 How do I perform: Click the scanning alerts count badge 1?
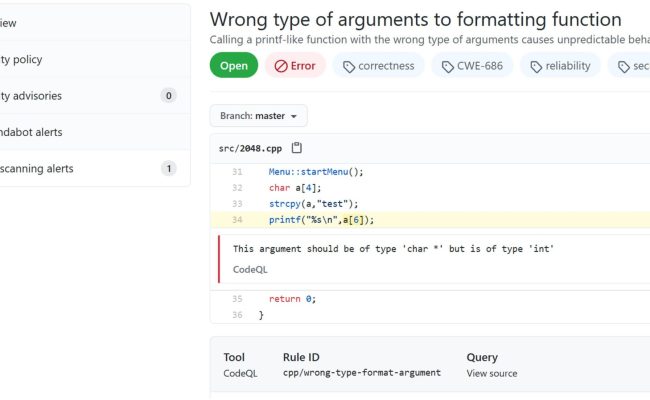click(x=168, y=168)
